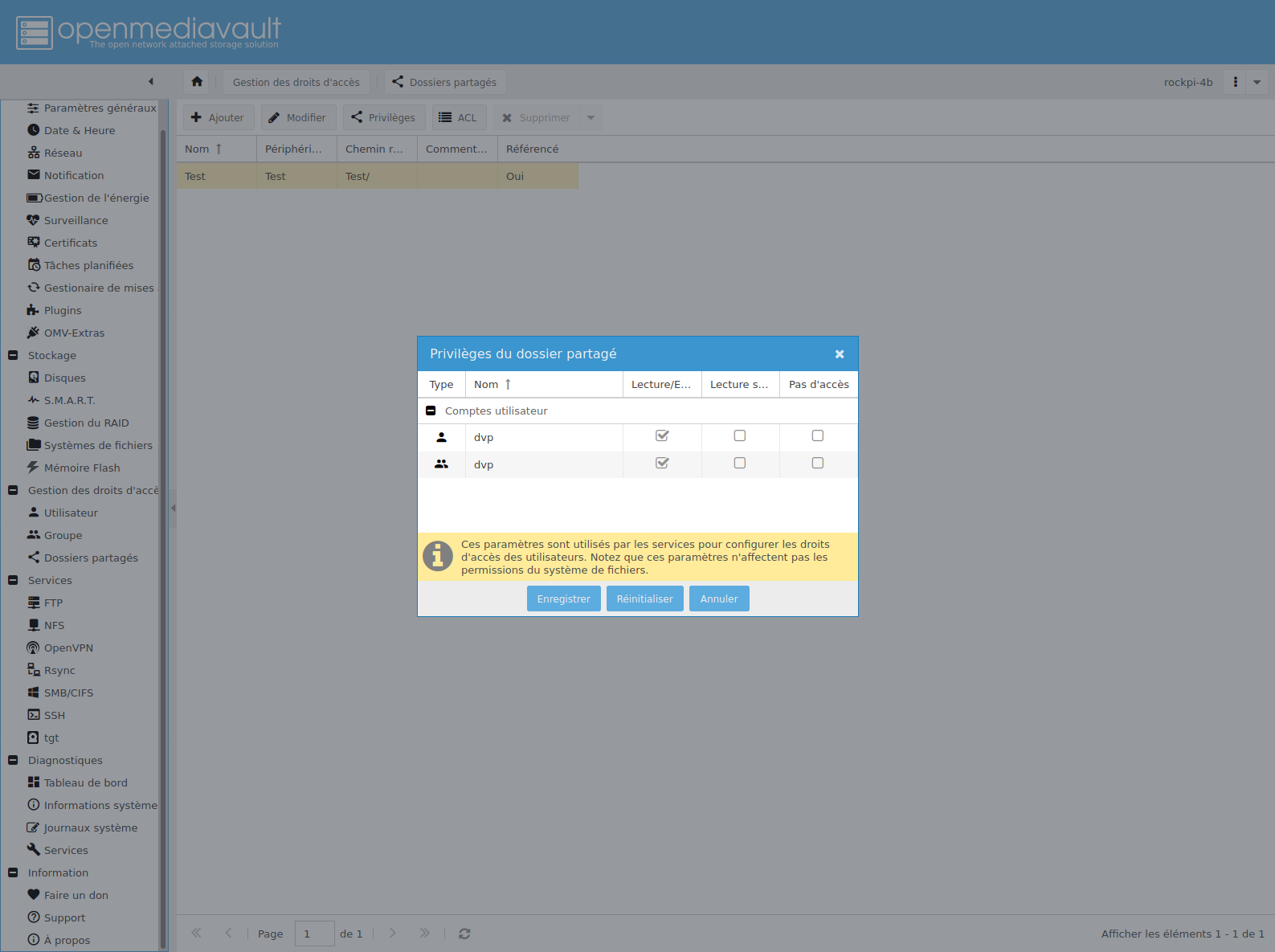
Task: Click the refresh icon in pagination bar
Action: point(464,934)
